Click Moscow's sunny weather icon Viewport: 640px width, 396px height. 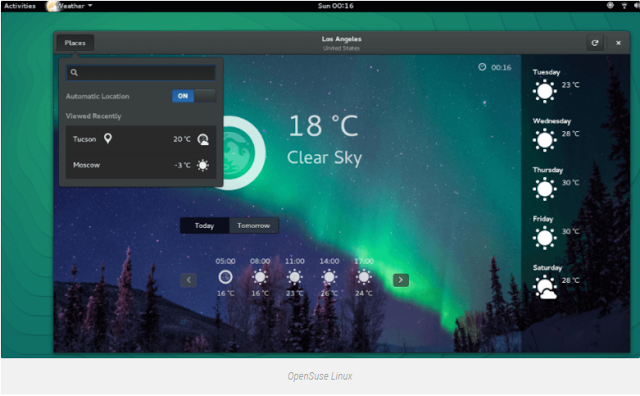click(x=203, y=165)
